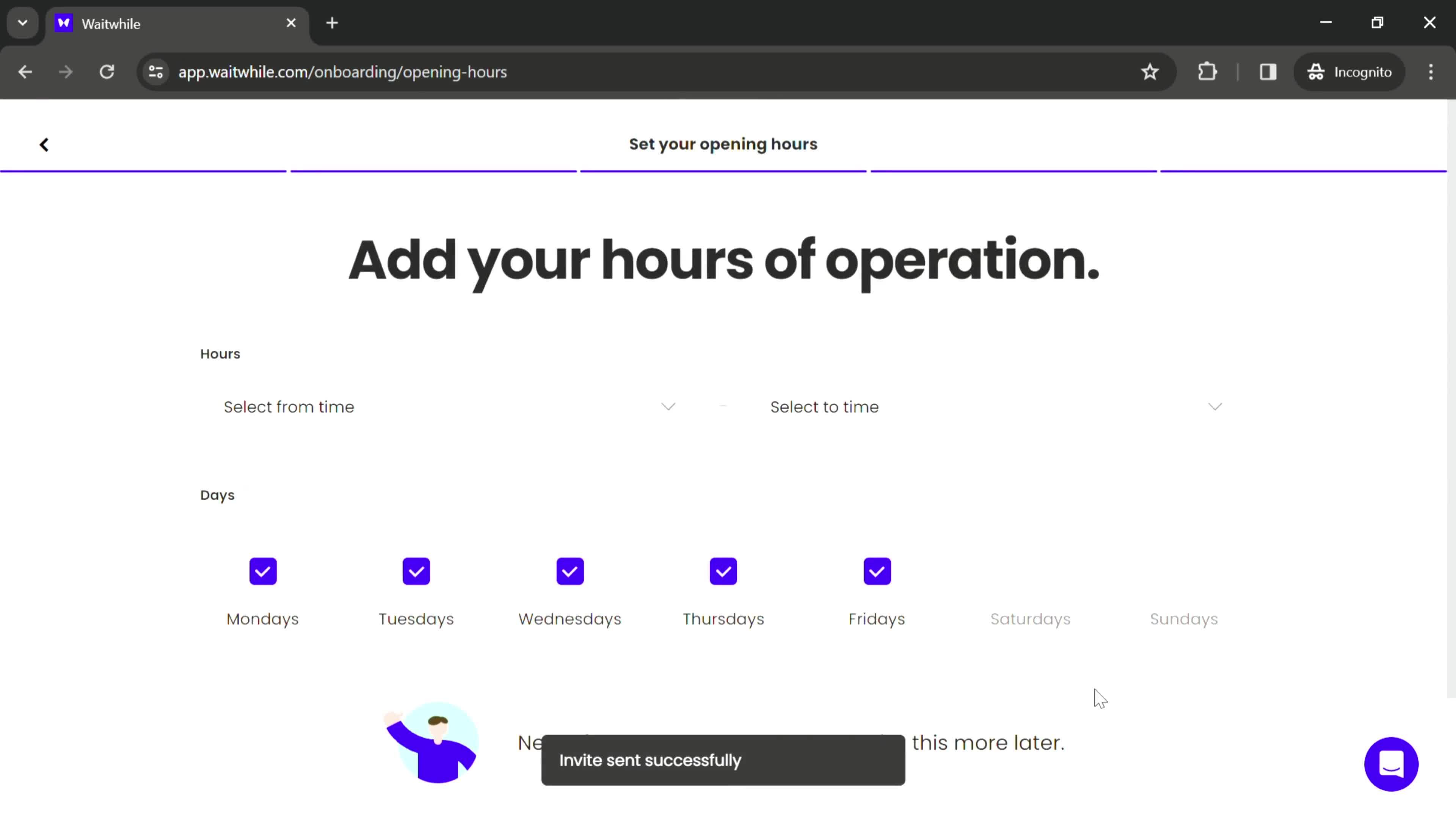
Task: Open the Extensions puzzle icon
Action: pos(1207,72)
